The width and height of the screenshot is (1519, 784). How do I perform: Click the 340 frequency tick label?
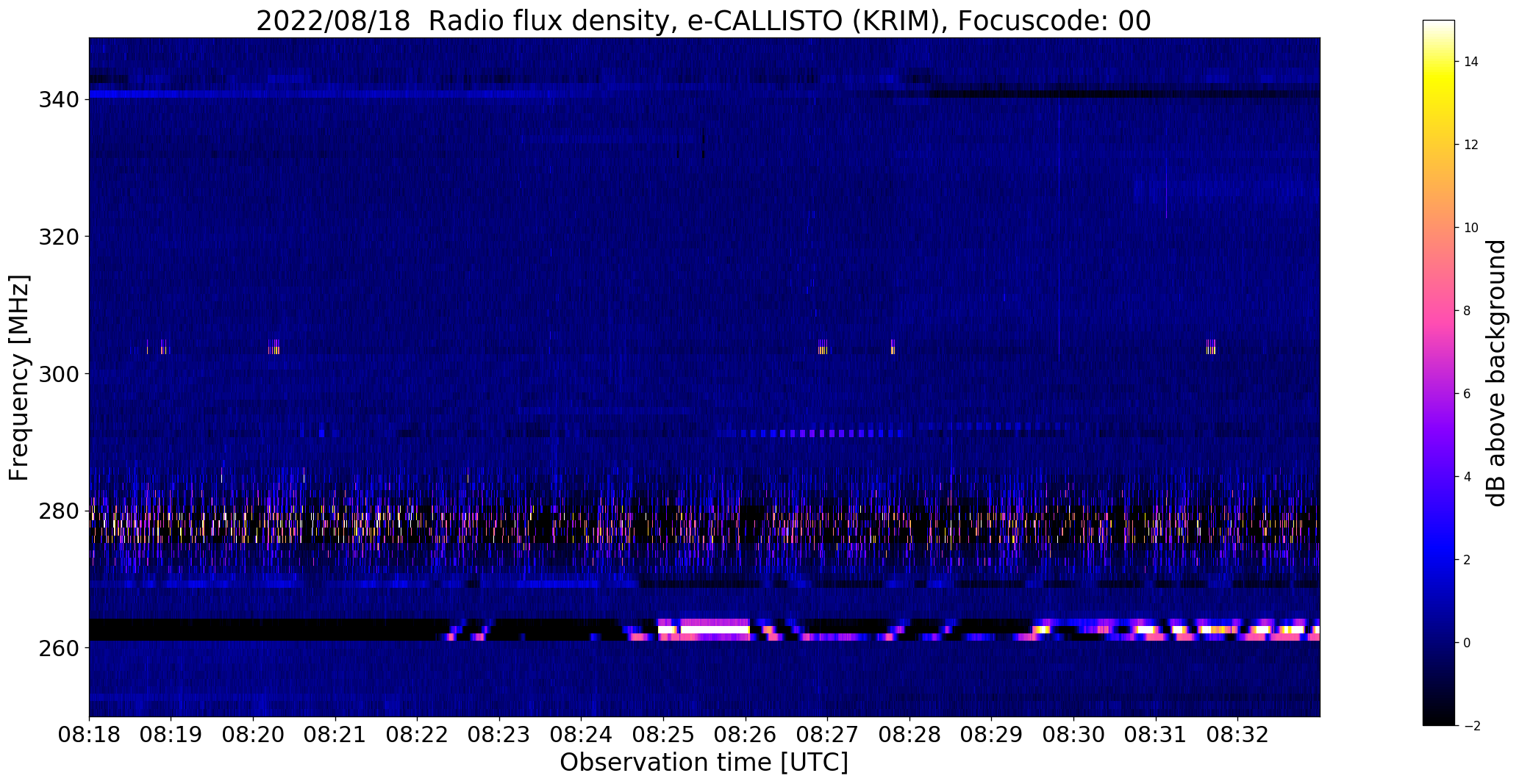click(x=58, y=99)
